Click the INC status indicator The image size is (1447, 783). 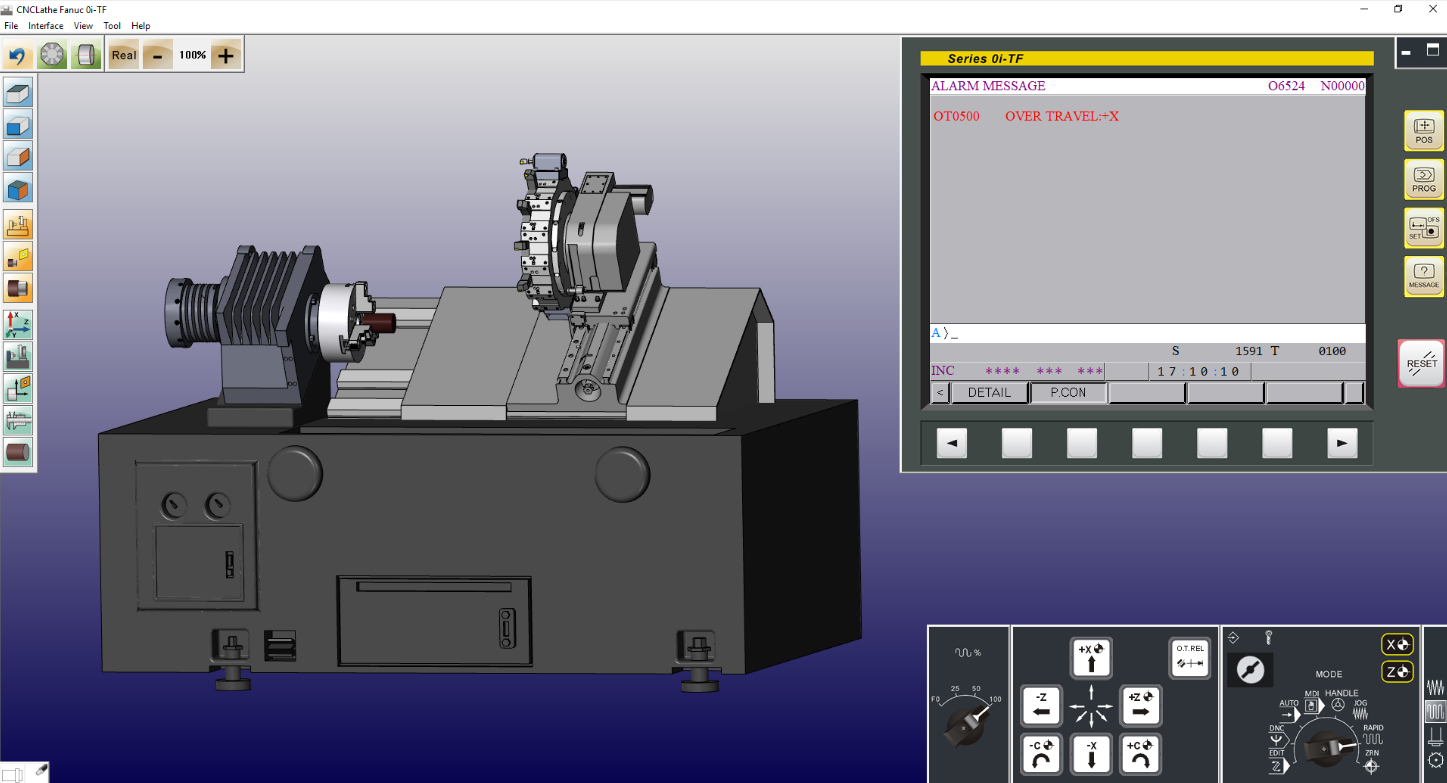click(x=943, y=371)
